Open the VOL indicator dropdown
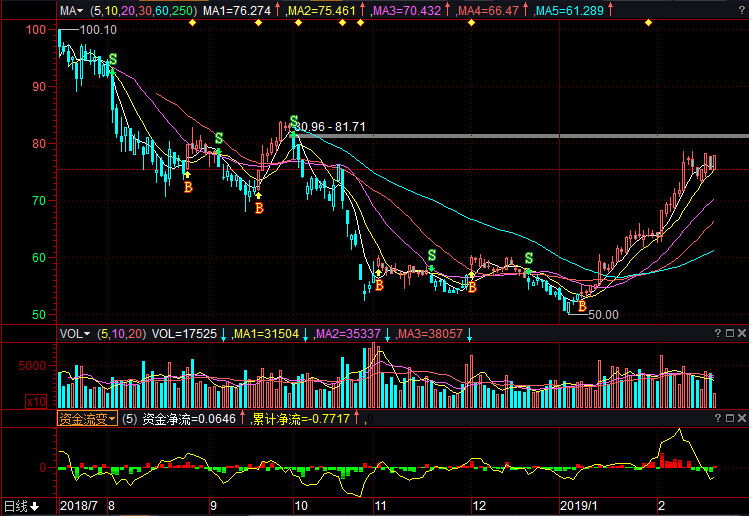The image size is (749, 516). [x=74, y=333]
